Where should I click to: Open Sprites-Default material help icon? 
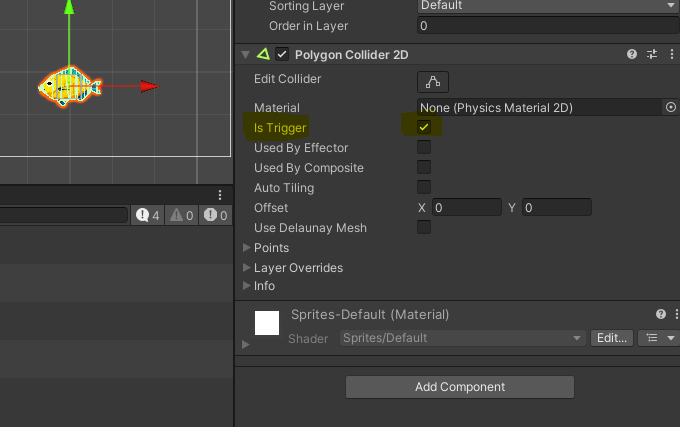[660, 314]
